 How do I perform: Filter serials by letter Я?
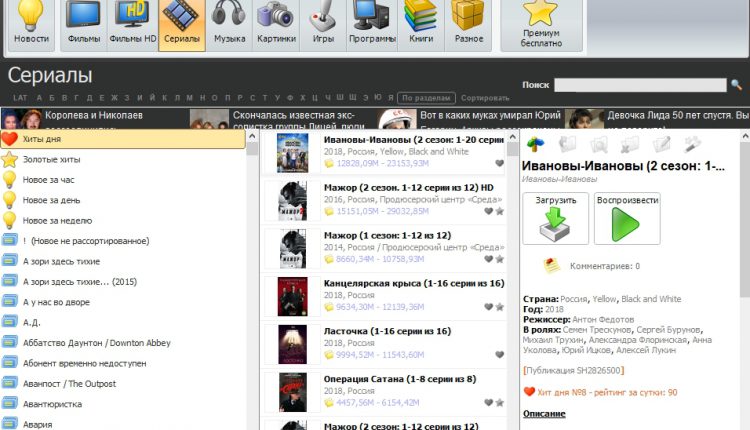391,98
